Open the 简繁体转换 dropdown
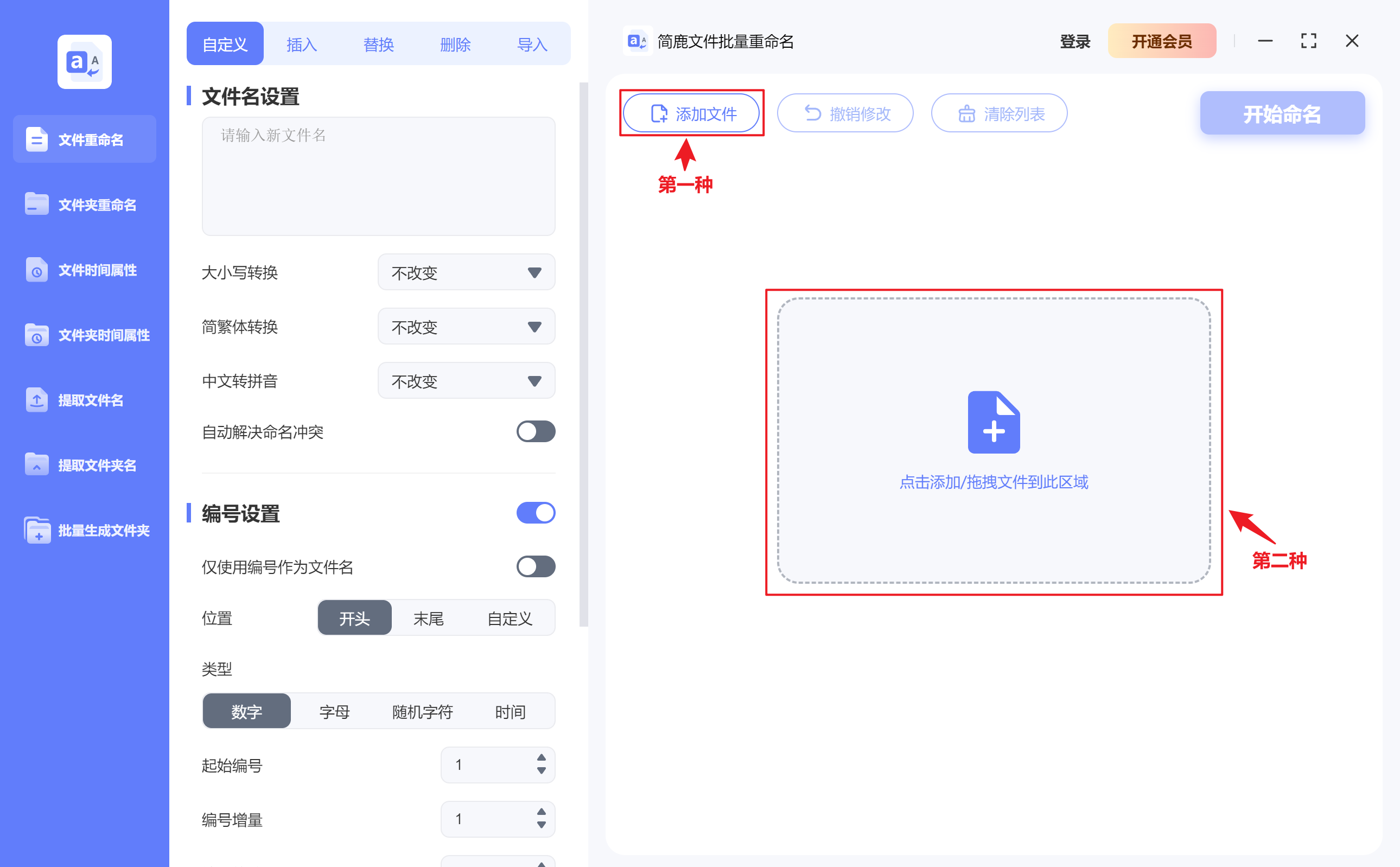This screenshot has width=1400, height=867. point(466,326)
